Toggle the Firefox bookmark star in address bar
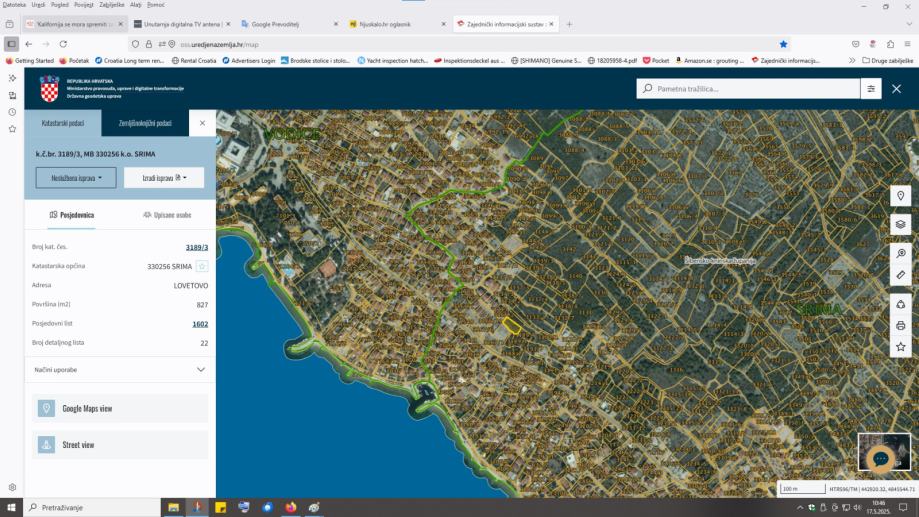This screenshot has height=517, width=919. (783, 44)
